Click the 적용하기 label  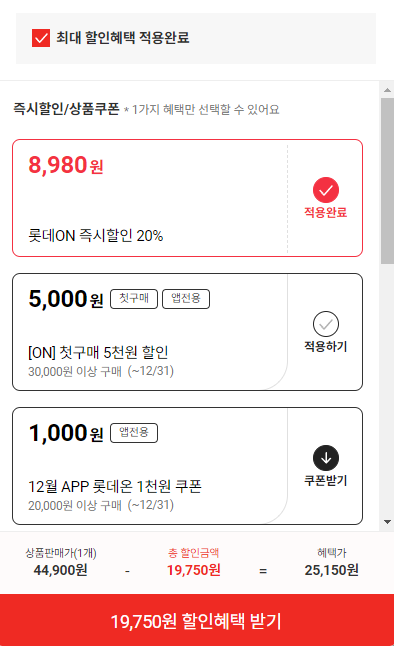pyautogui.click(x=326, y=346)
